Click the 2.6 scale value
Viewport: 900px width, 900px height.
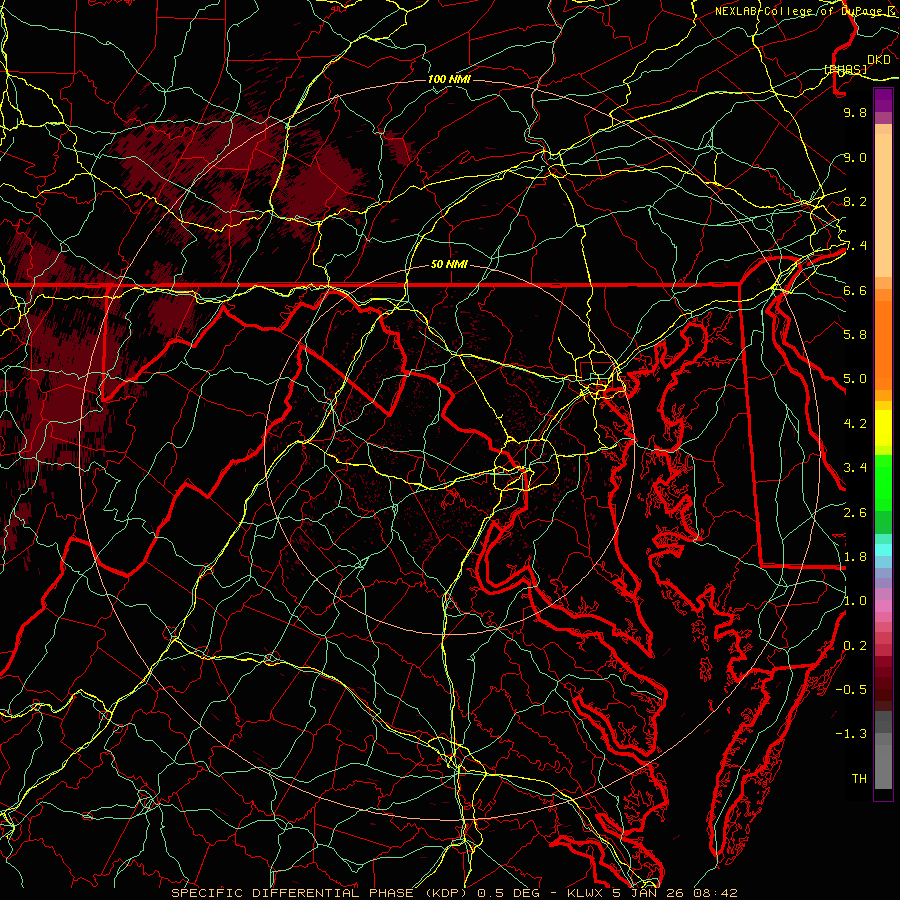tap(855, 512)
